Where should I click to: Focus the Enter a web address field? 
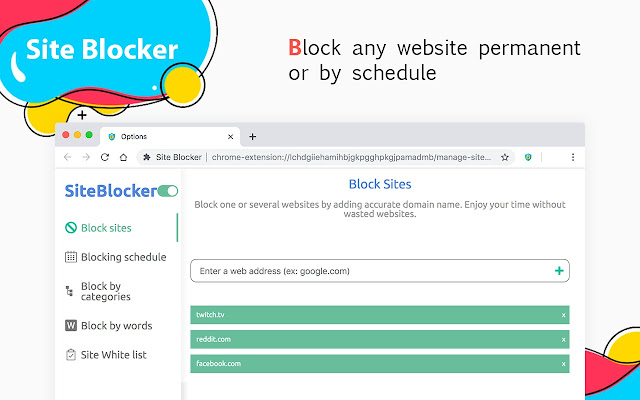(x=380, y=271)
